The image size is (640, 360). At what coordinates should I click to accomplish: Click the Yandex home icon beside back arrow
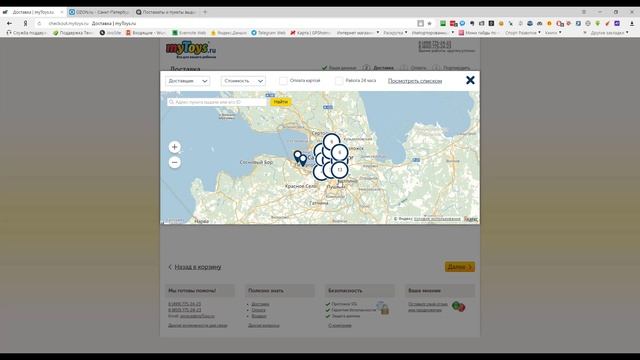(25, 24)
